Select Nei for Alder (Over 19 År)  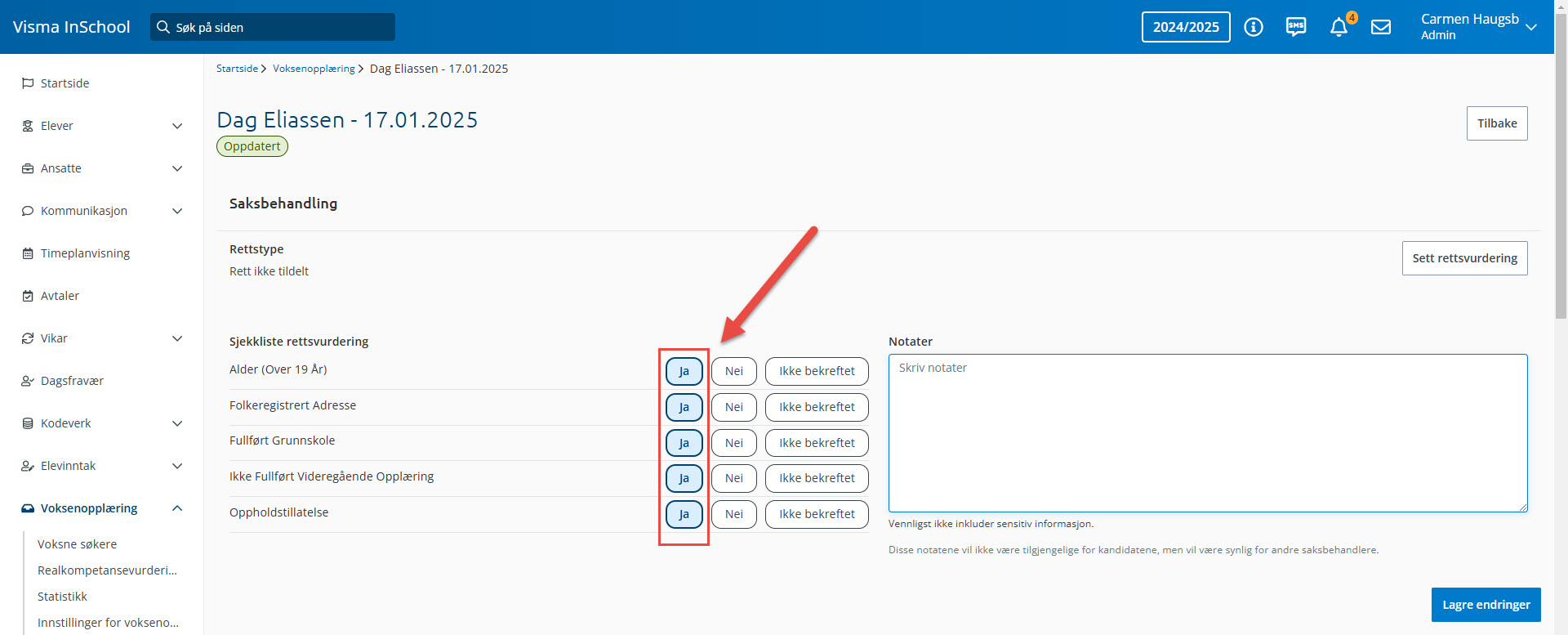click(x=733, y=371)
